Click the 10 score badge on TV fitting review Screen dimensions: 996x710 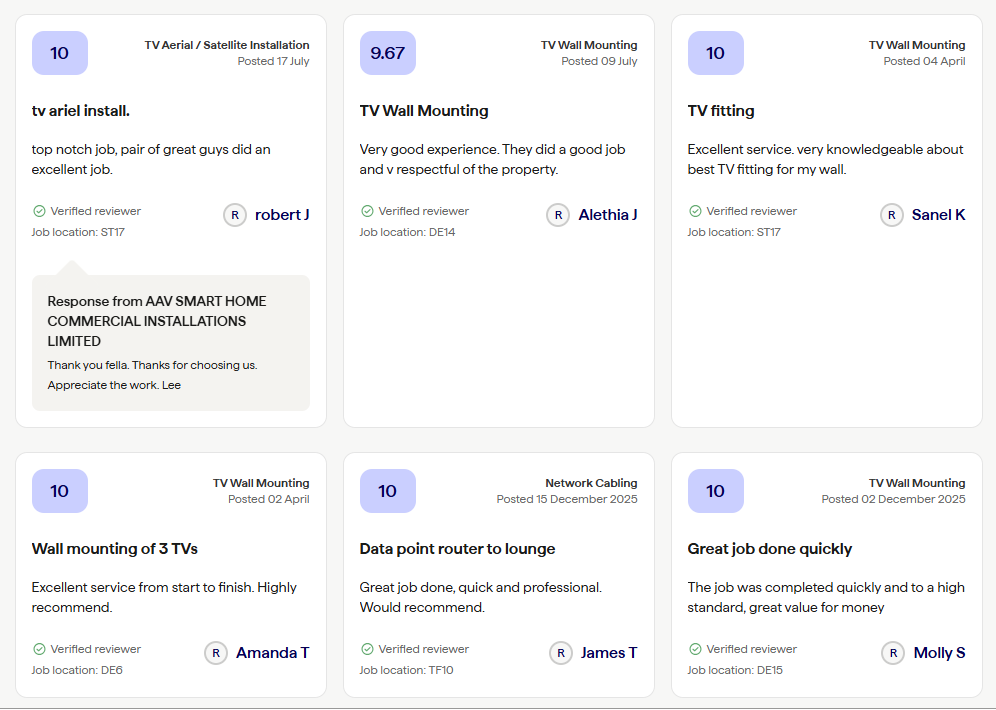tap(715, 53)
